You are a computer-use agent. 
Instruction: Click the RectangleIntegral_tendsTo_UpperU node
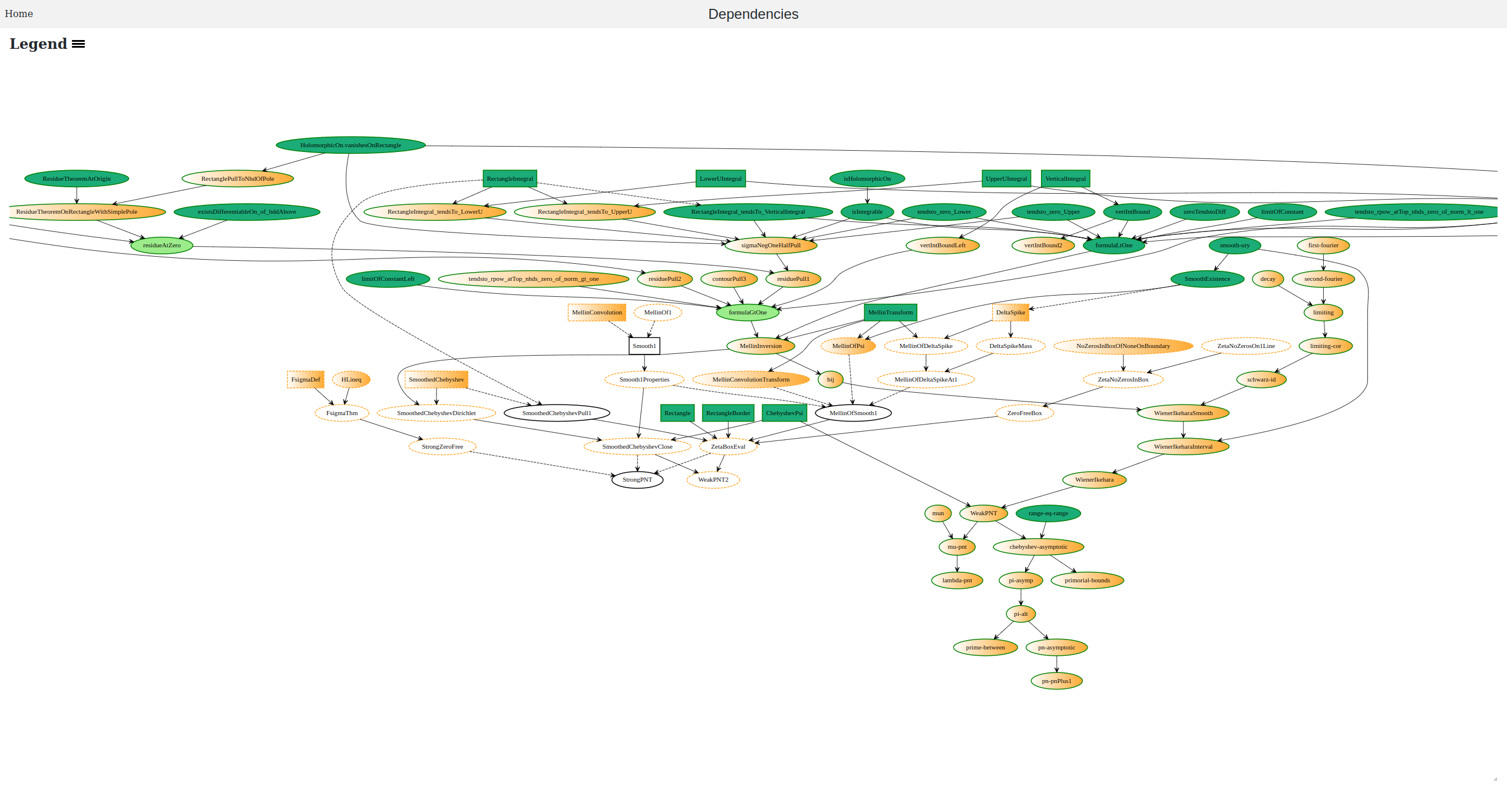[584, 212]
